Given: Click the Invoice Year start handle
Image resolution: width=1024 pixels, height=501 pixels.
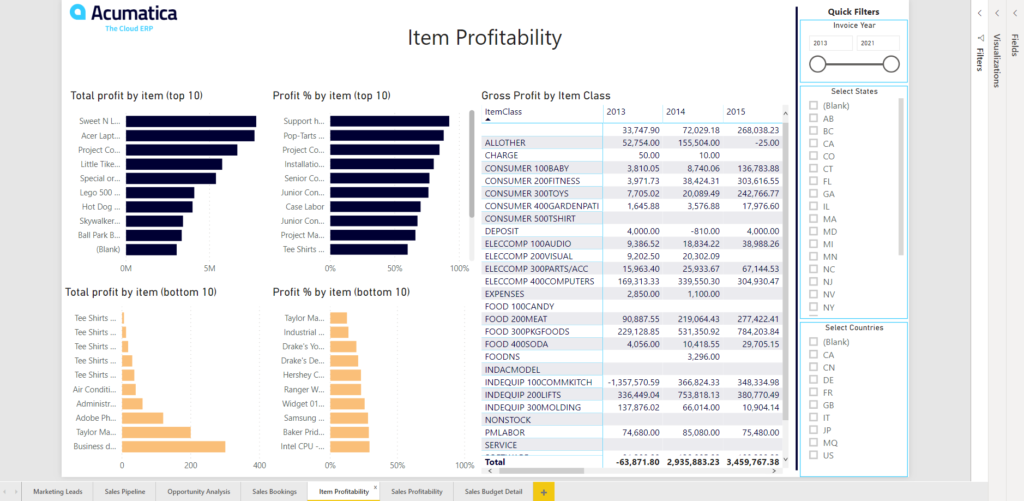Looking at the screenshot, I should click(817, 64).
